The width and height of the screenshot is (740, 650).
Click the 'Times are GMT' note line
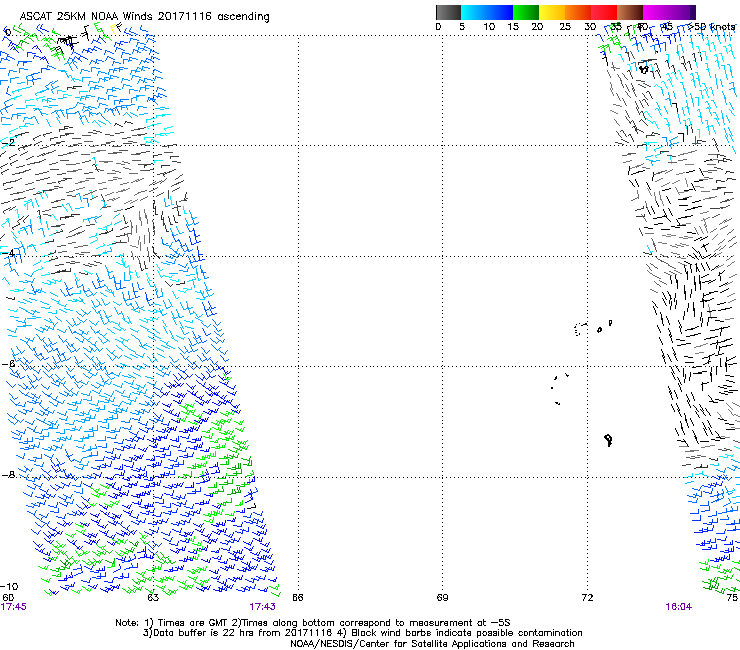[x=312, y=623]
